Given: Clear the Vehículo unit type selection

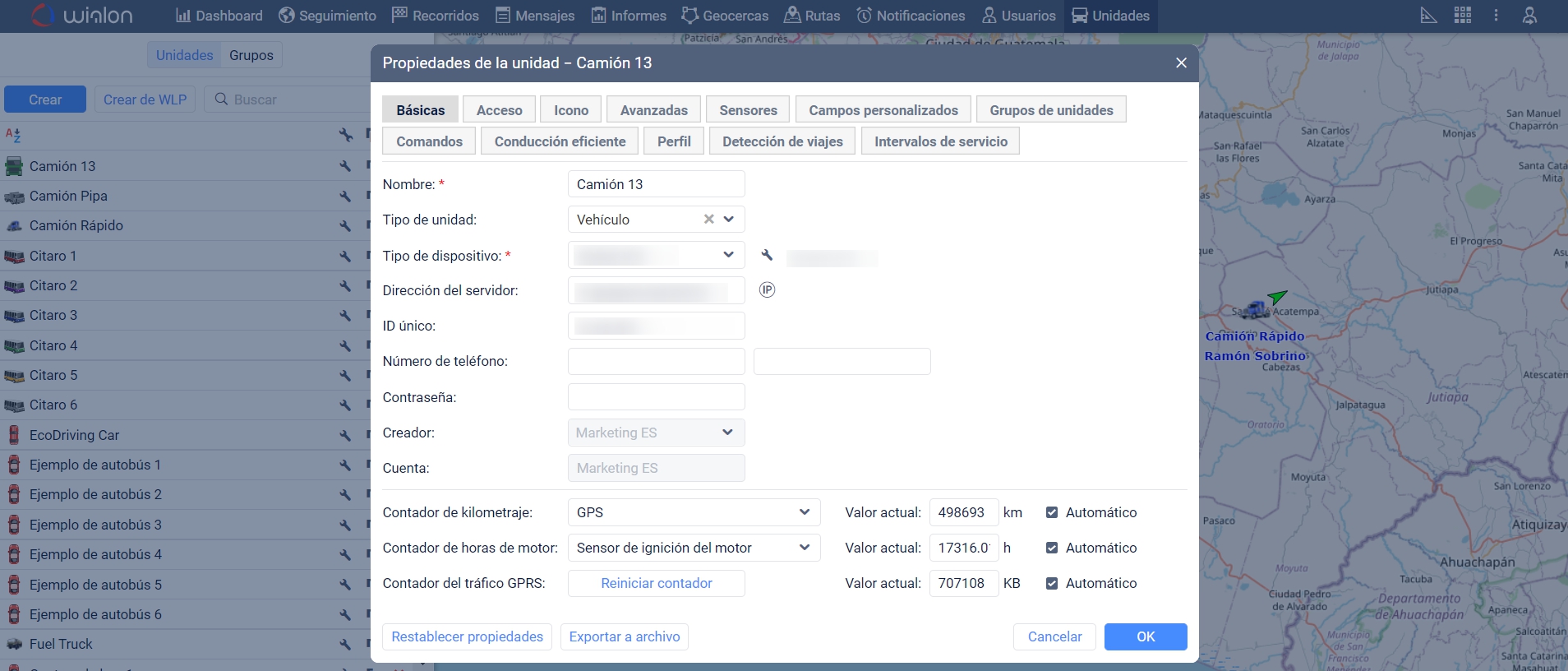Looking at the screenshot, I should coord(708,220).
